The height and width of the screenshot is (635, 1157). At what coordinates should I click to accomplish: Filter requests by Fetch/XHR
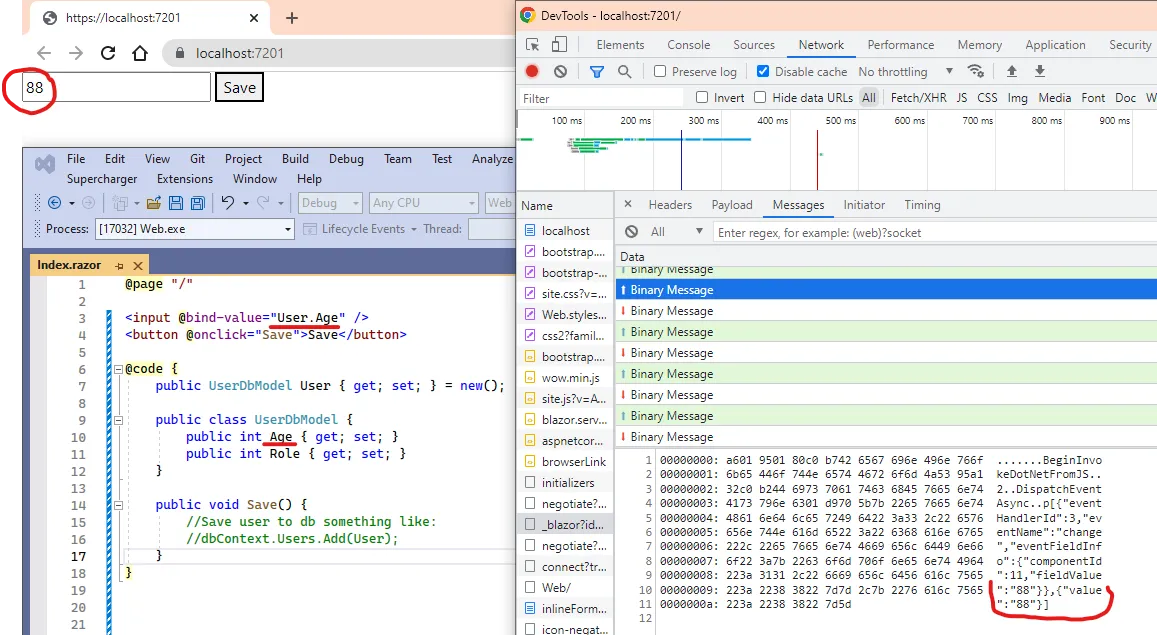point(918,97)
